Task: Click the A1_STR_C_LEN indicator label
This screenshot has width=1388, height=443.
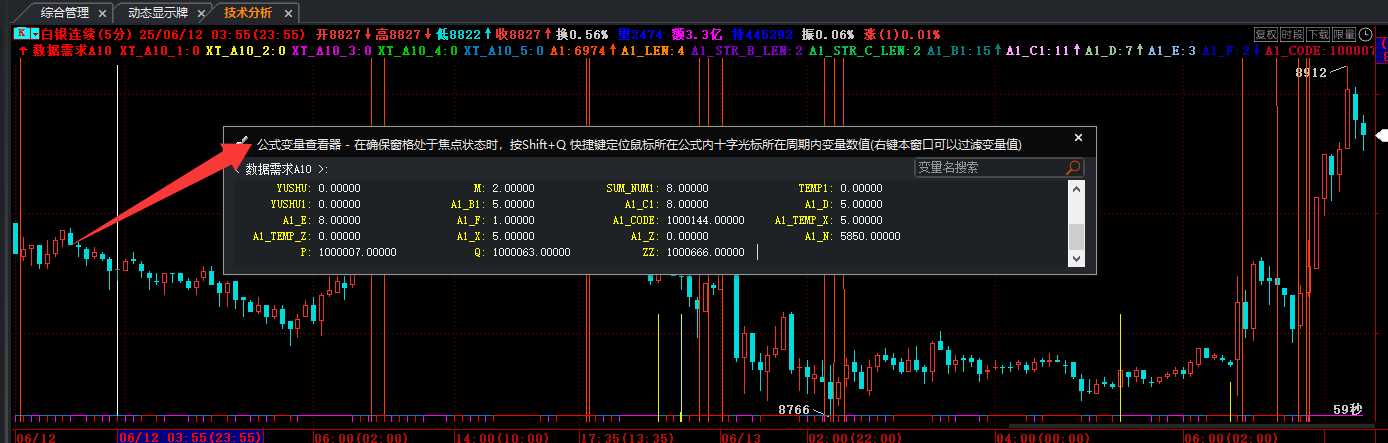Action: (x=865, y=50)
